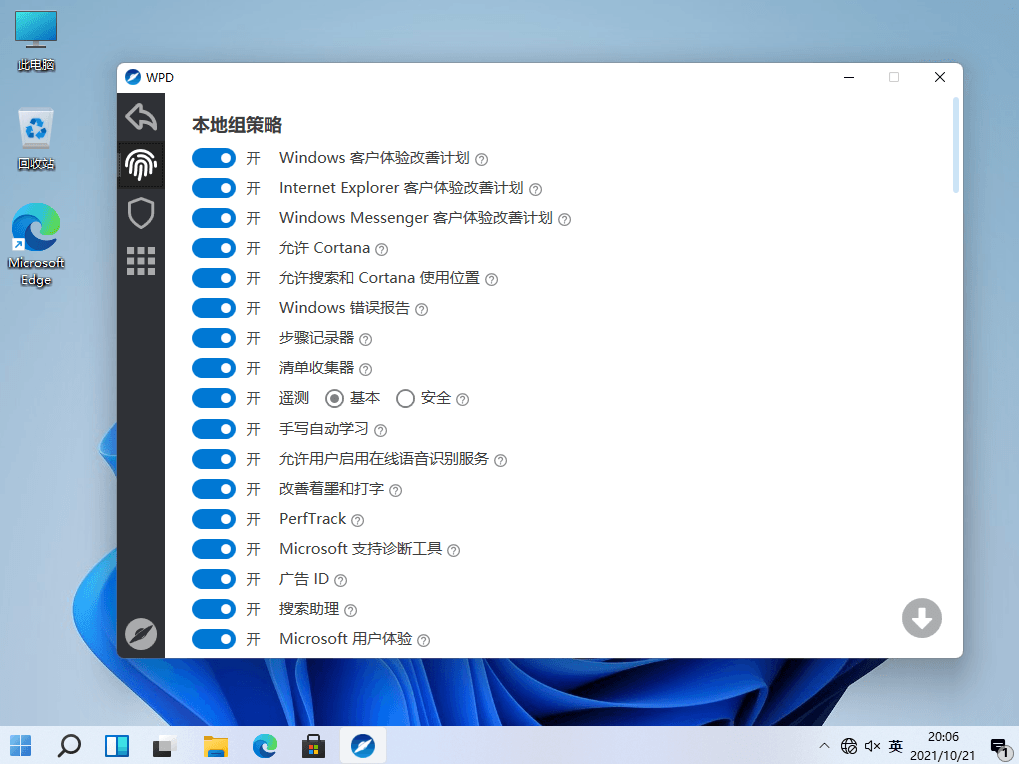Toggle 清单收集器 switch
1019x764 pixels.
tap(214, 368)
